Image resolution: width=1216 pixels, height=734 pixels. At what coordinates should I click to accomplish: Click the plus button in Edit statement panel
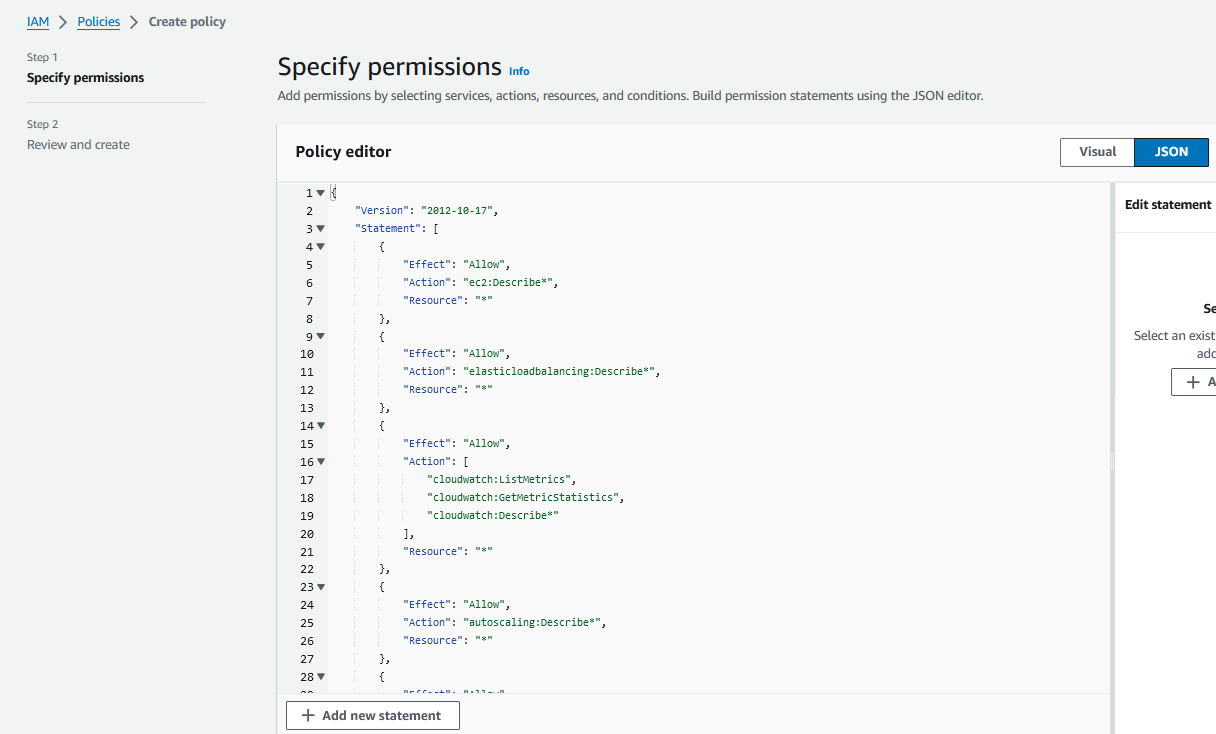(x=1195, y=382)
